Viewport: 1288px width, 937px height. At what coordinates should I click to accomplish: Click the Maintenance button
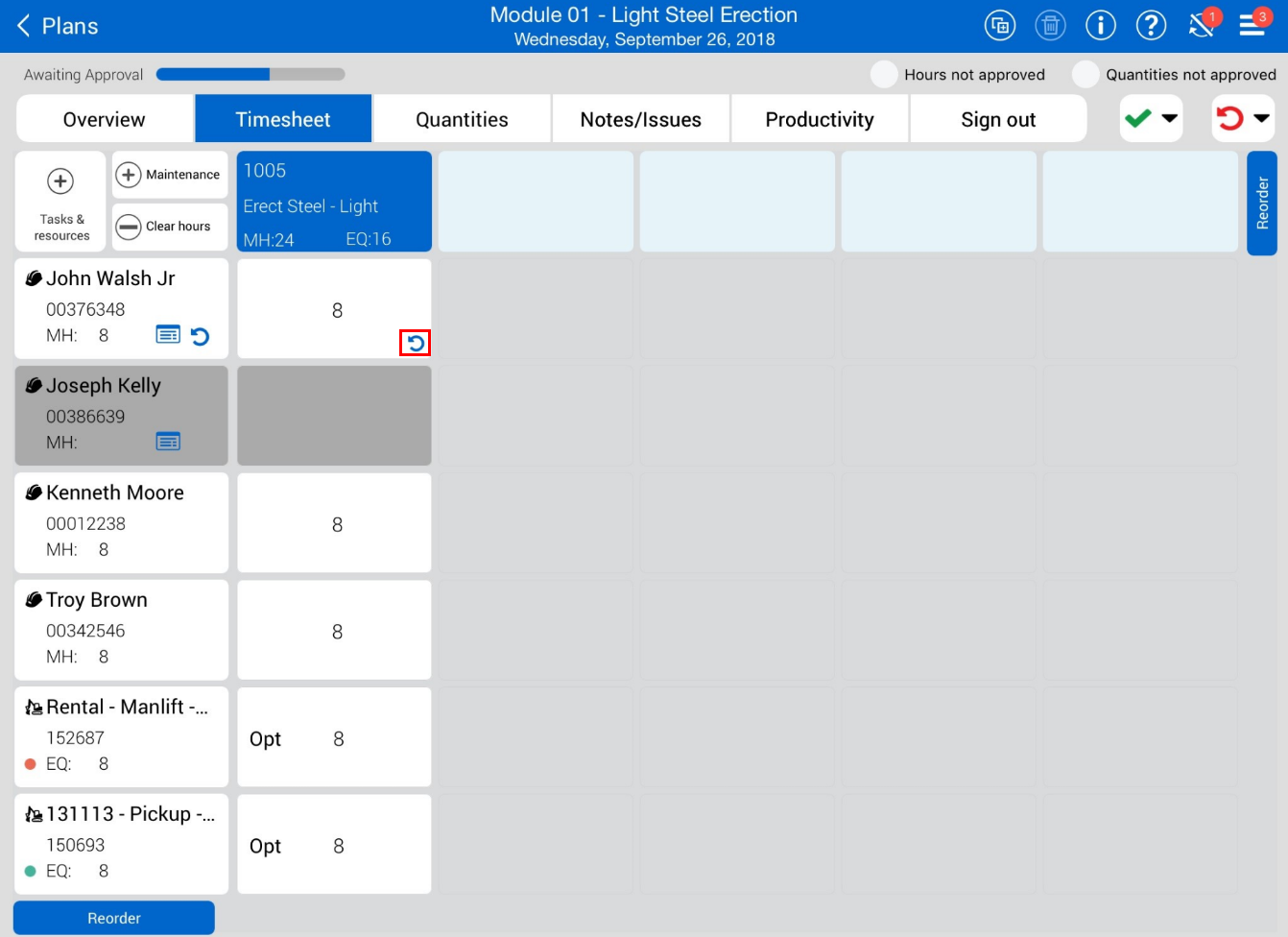coord(170,175)
